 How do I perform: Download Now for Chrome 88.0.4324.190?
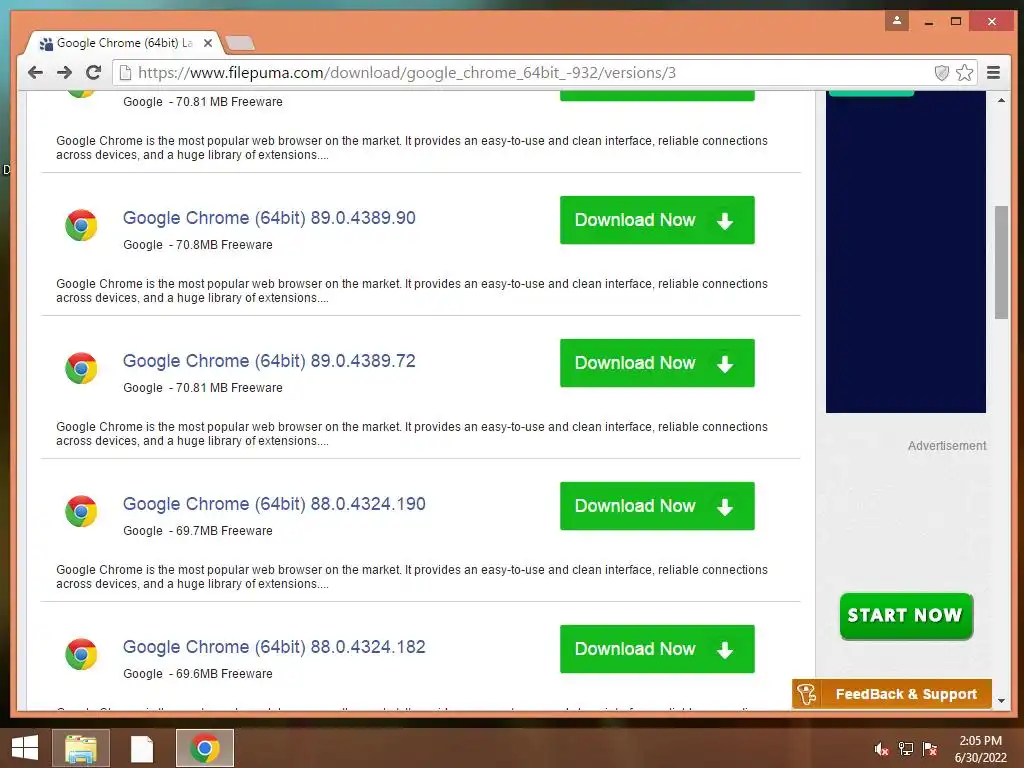coord(657,506)
